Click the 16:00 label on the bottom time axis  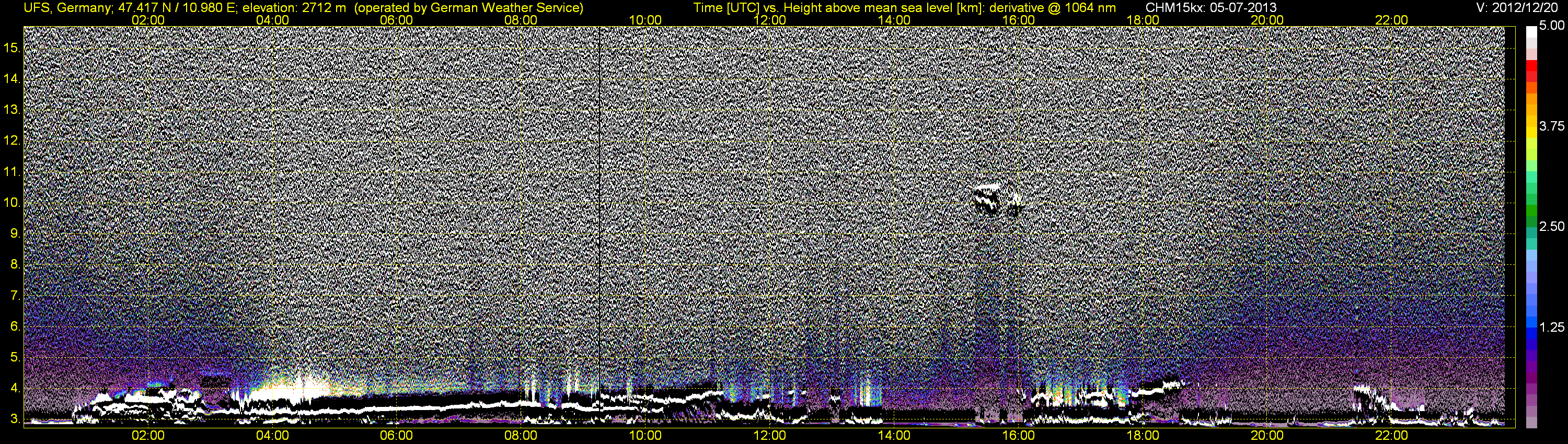point(1018,436)
